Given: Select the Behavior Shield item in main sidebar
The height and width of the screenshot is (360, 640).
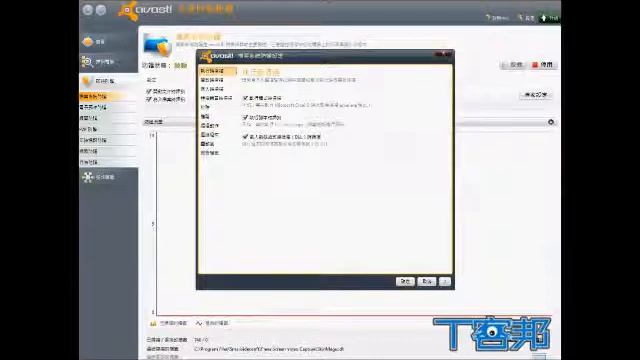Looking at the screenshot, I should (108, 162).
